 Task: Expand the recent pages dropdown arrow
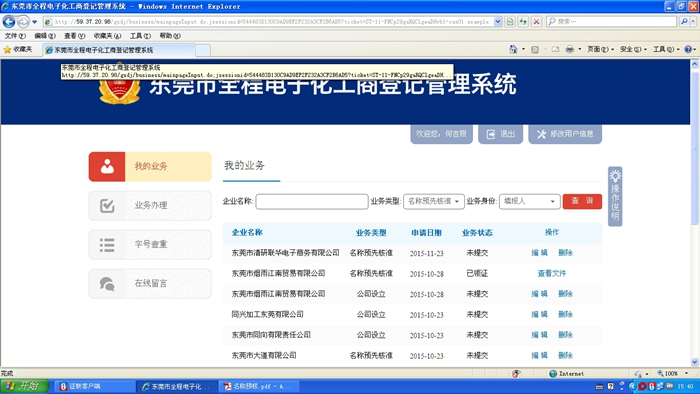click(34, 21)
